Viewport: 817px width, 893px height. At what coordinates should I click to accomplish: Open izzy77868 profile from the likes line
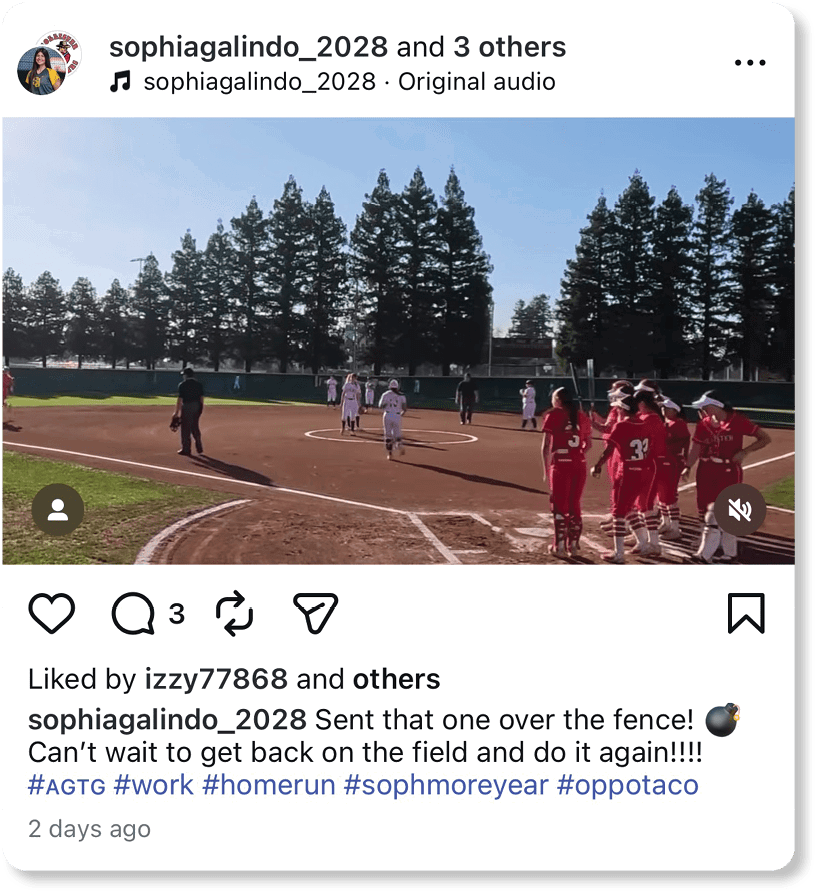tap(216, 679)
